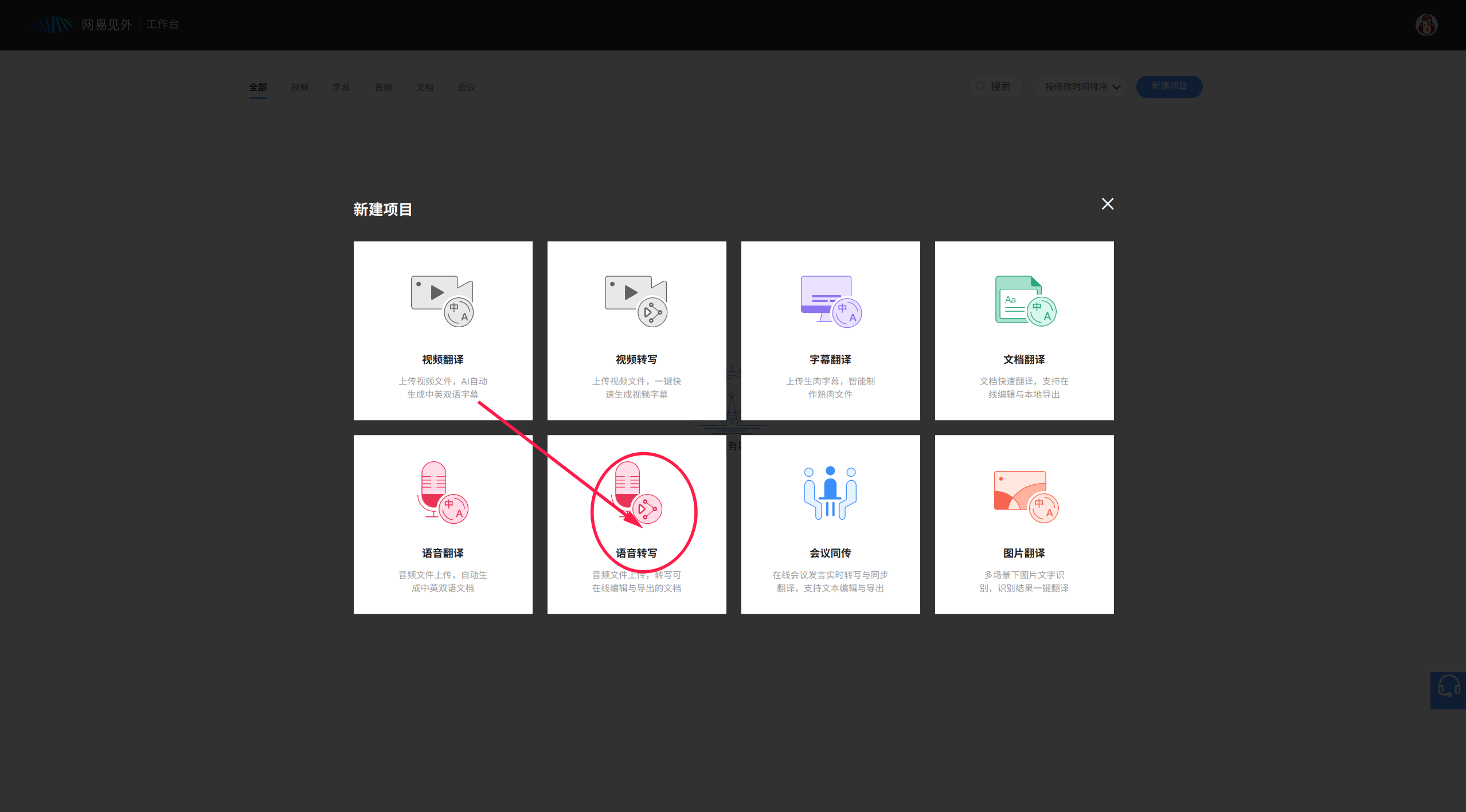1466x812 pixels.
Task: Choose the 视频转写 video transcription icon
Action: click(x=636, y=301)
